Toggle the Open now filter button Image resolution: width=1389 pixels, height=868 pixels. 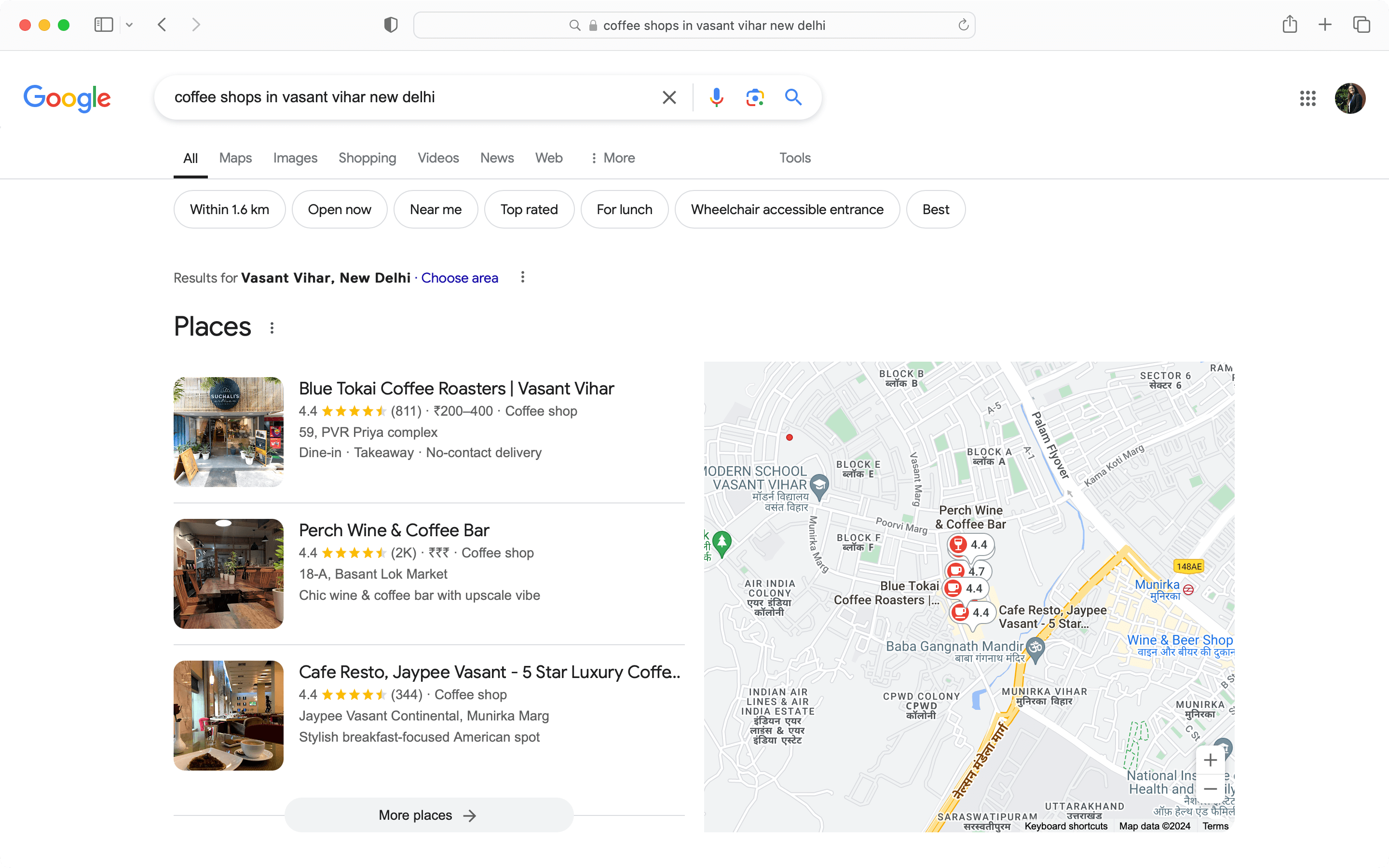point(340,209)
